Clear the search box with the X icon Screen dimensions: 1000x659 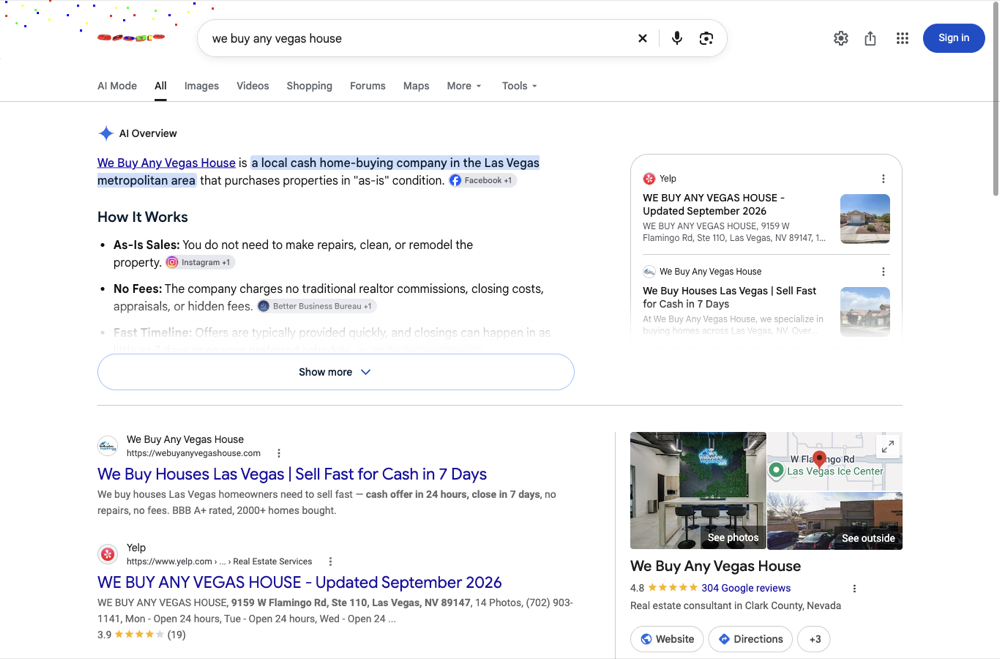(x=642, y=38)
